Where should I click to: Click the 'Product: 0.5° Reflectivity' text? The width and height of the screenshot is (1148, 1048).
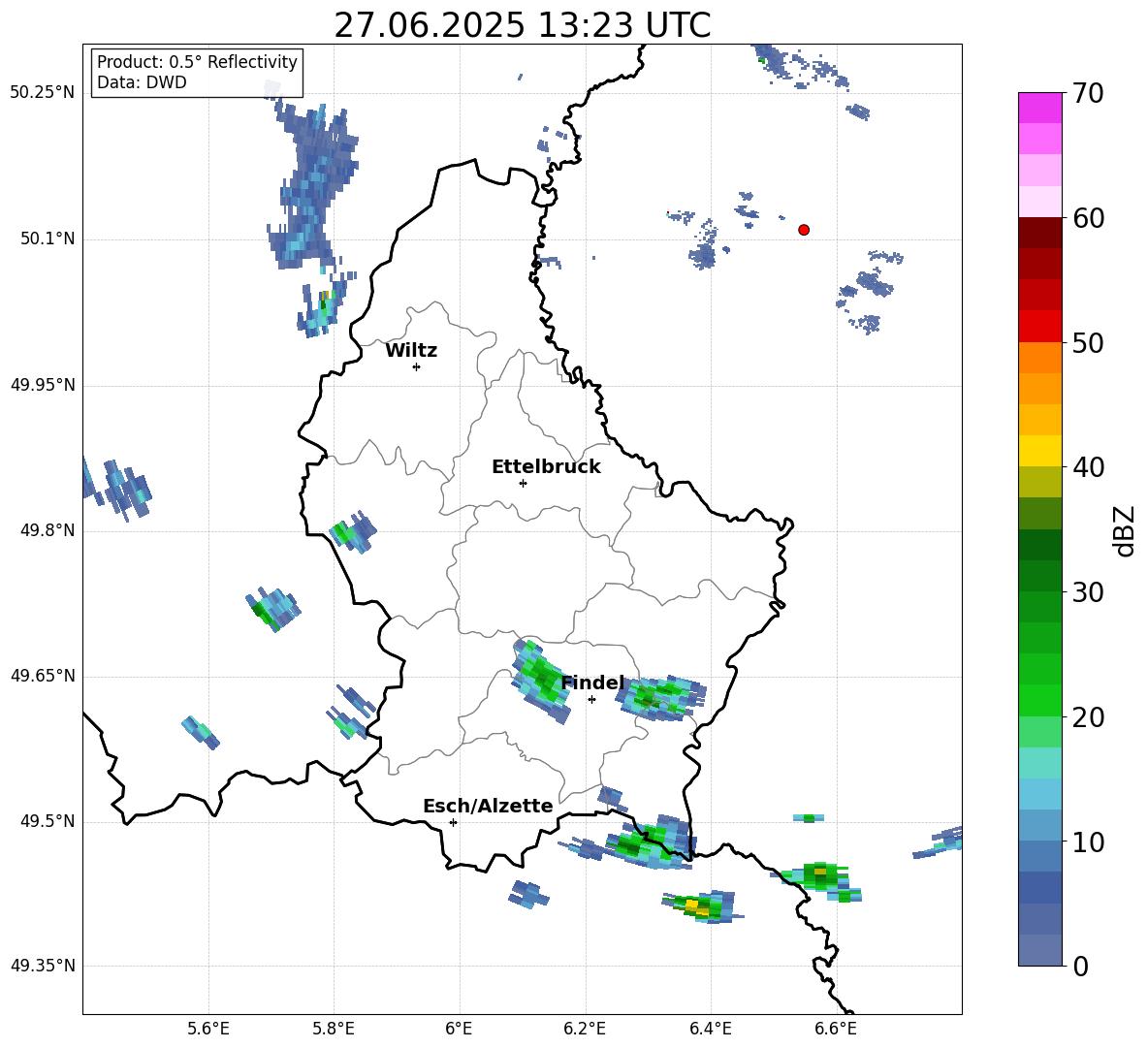[197, 61]
